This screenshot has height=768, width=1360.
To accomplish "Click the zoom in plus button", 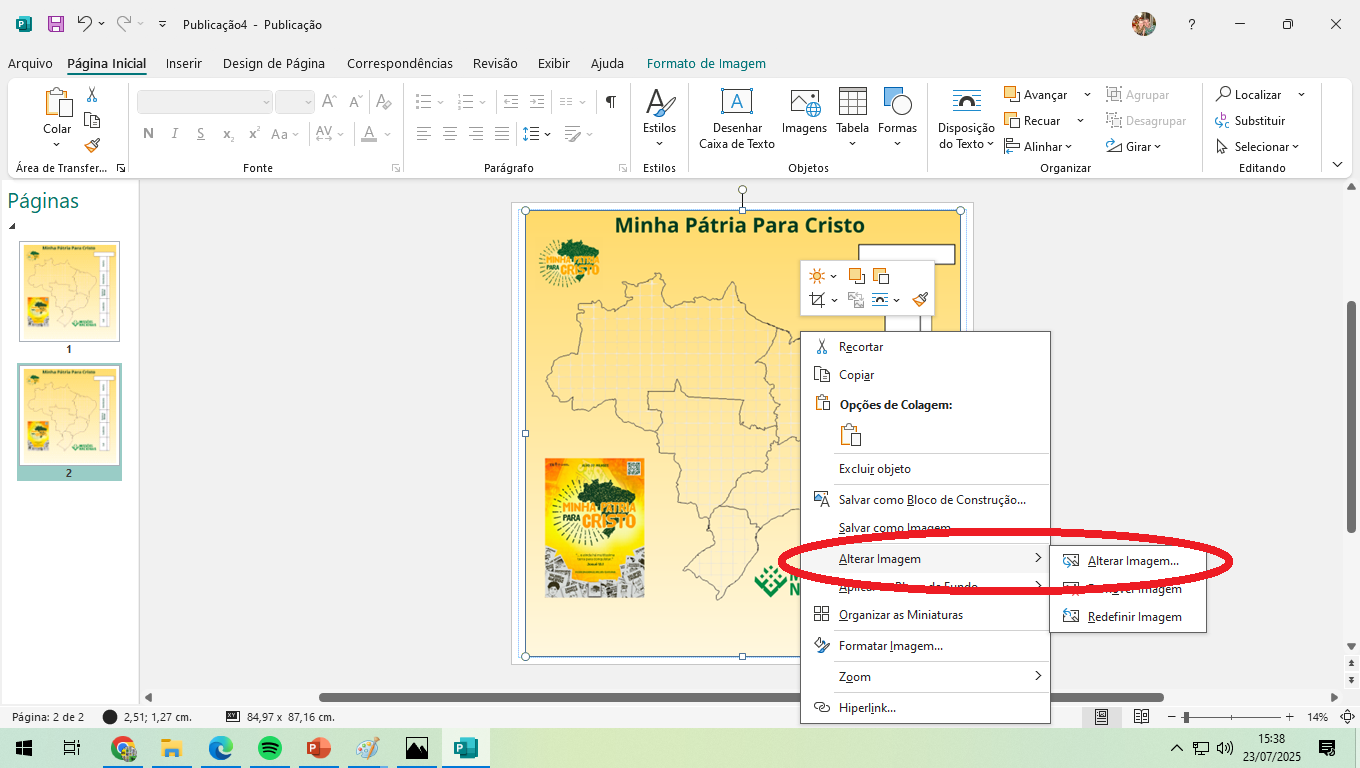I will (1290, 717).
